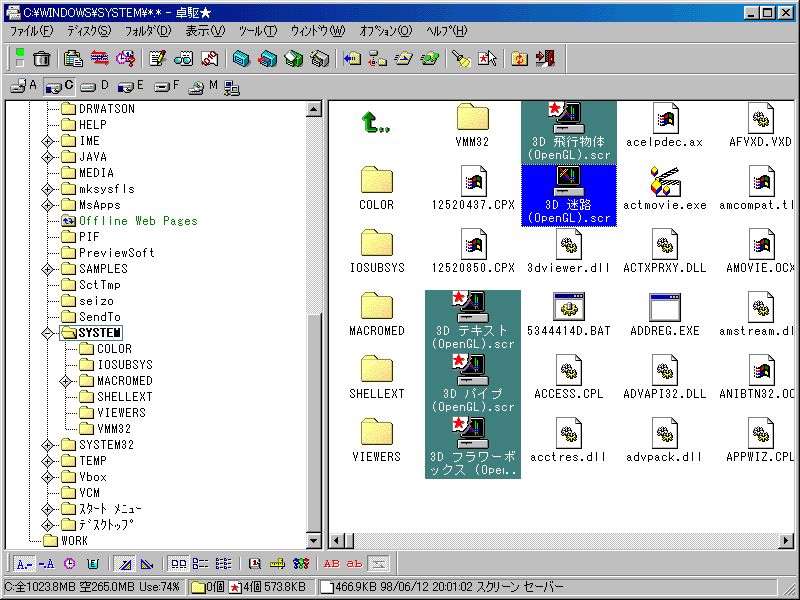This screenshot has height=600, width=800.
Task: Switch to drive D
Action: pyautogui.click(x=95, y=87)
